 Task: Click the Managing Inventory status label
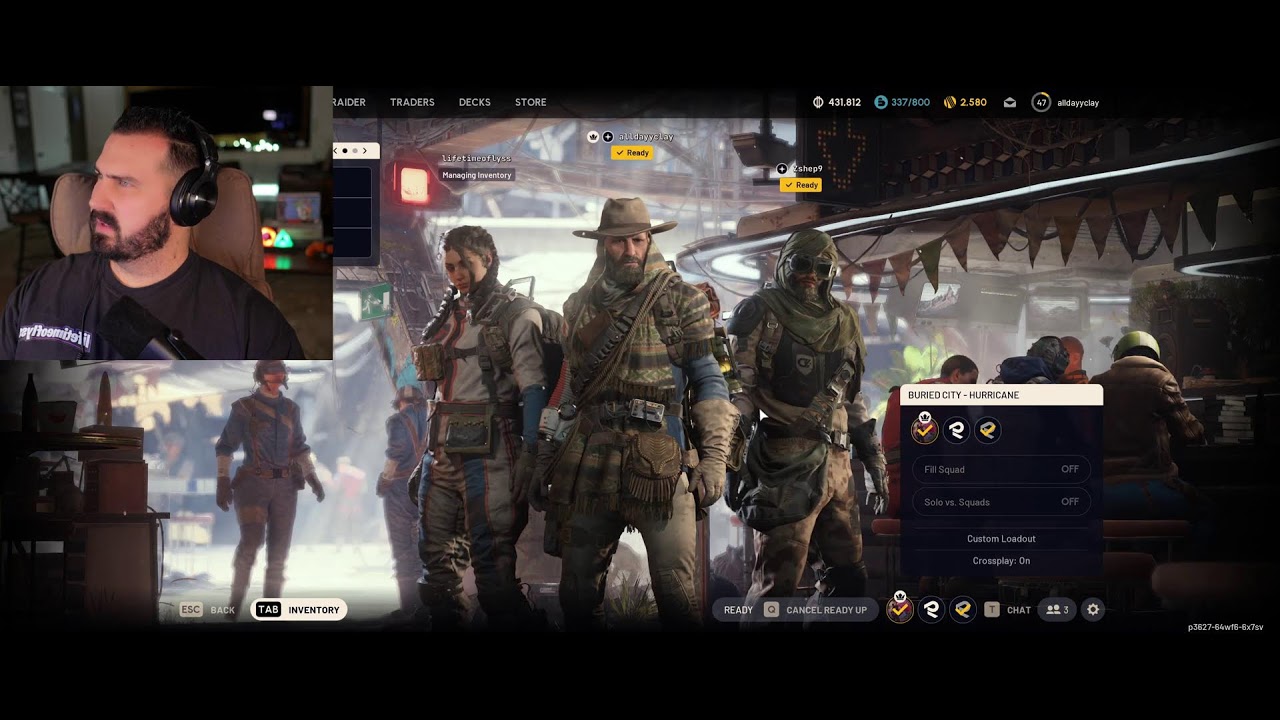[477, 175]
